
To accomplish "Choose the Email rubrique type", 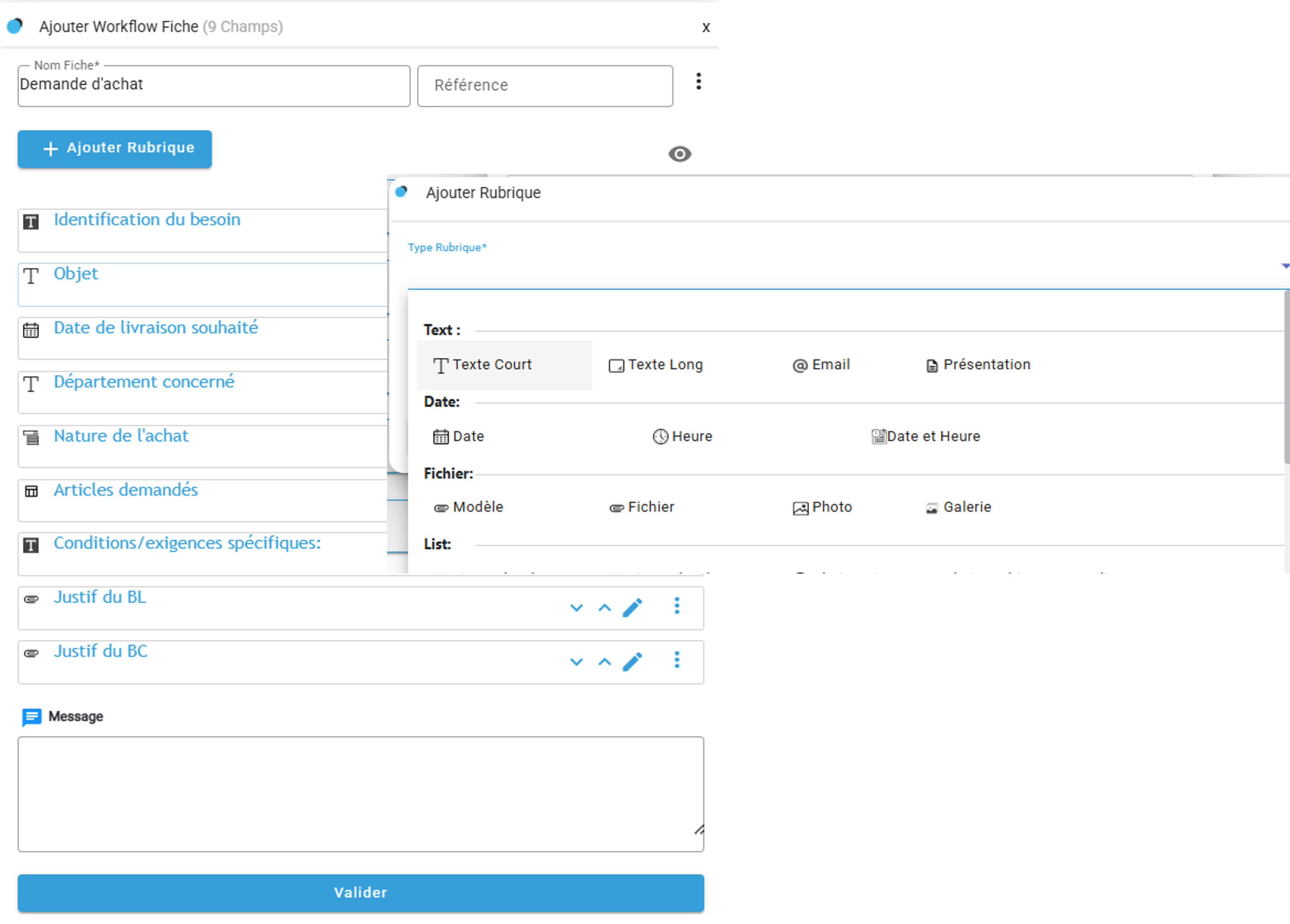I will pyautogui.click(x=821, y=364).
